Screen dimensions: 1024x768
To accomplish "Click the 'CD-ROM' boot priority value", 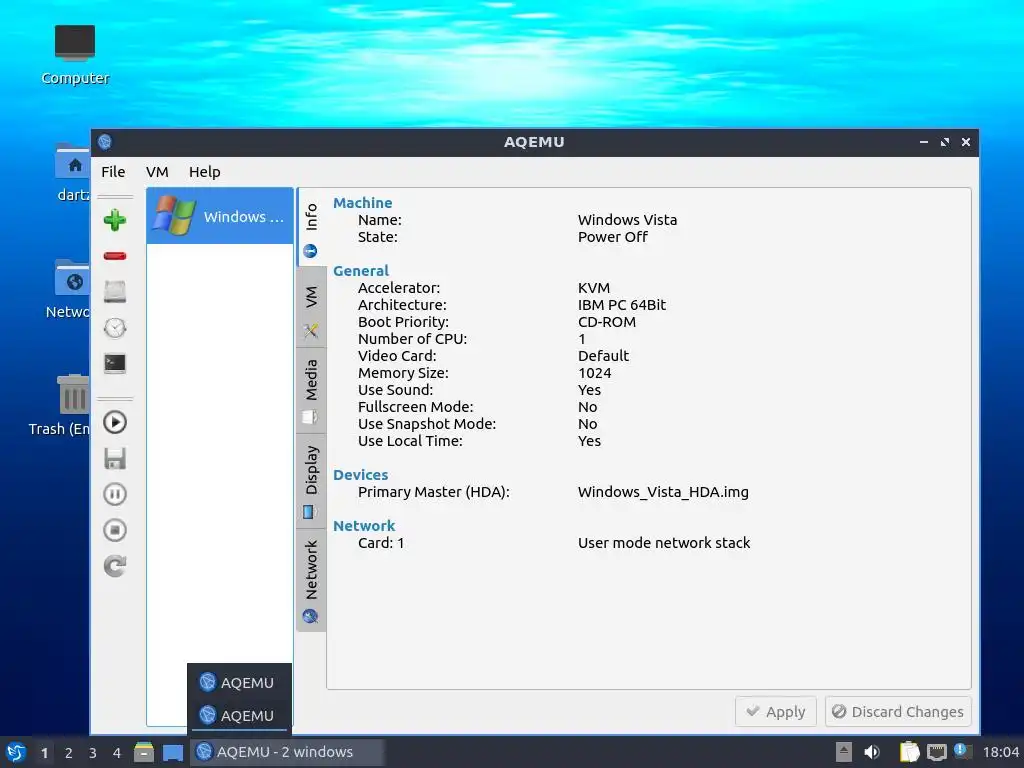I will 607,322.
